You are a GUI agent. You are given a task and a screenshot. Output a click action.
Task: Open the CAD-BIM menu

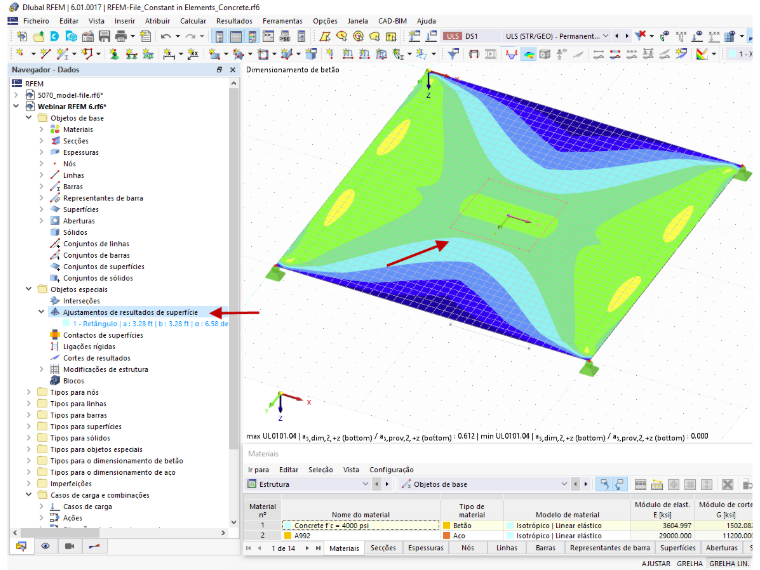click(x=392, y=21)
